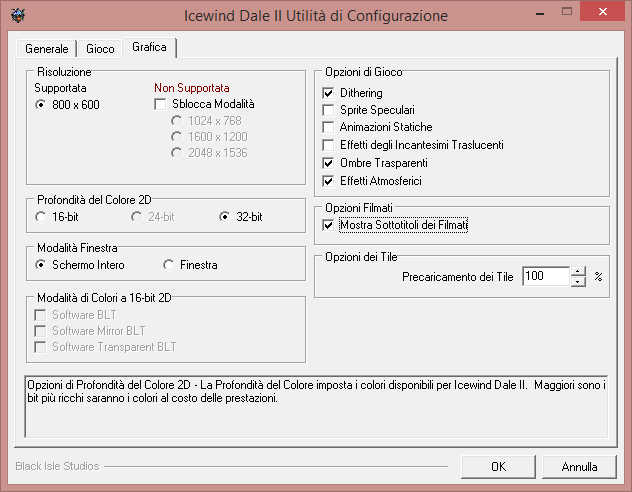
Task: Click the 'Non Supportata' red label
Action: (x=192, y=88)
